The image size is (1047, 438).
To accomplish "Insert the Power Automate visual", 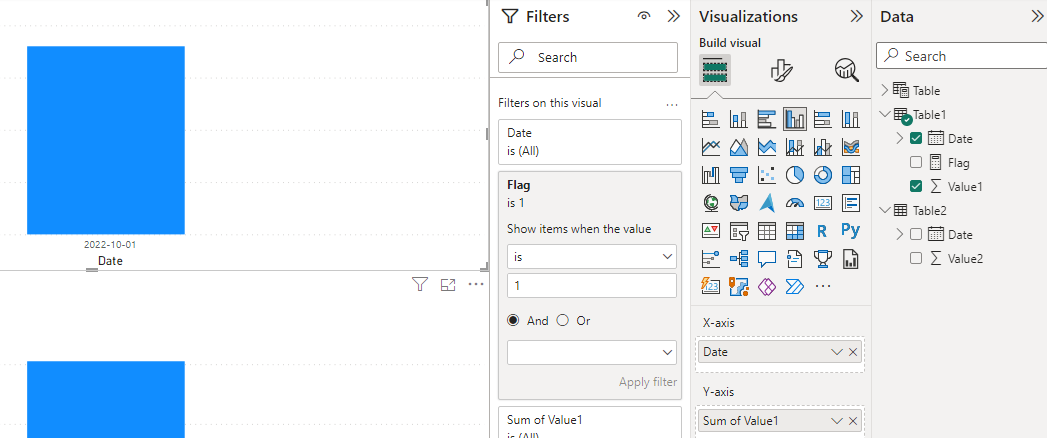I will 795,286.
